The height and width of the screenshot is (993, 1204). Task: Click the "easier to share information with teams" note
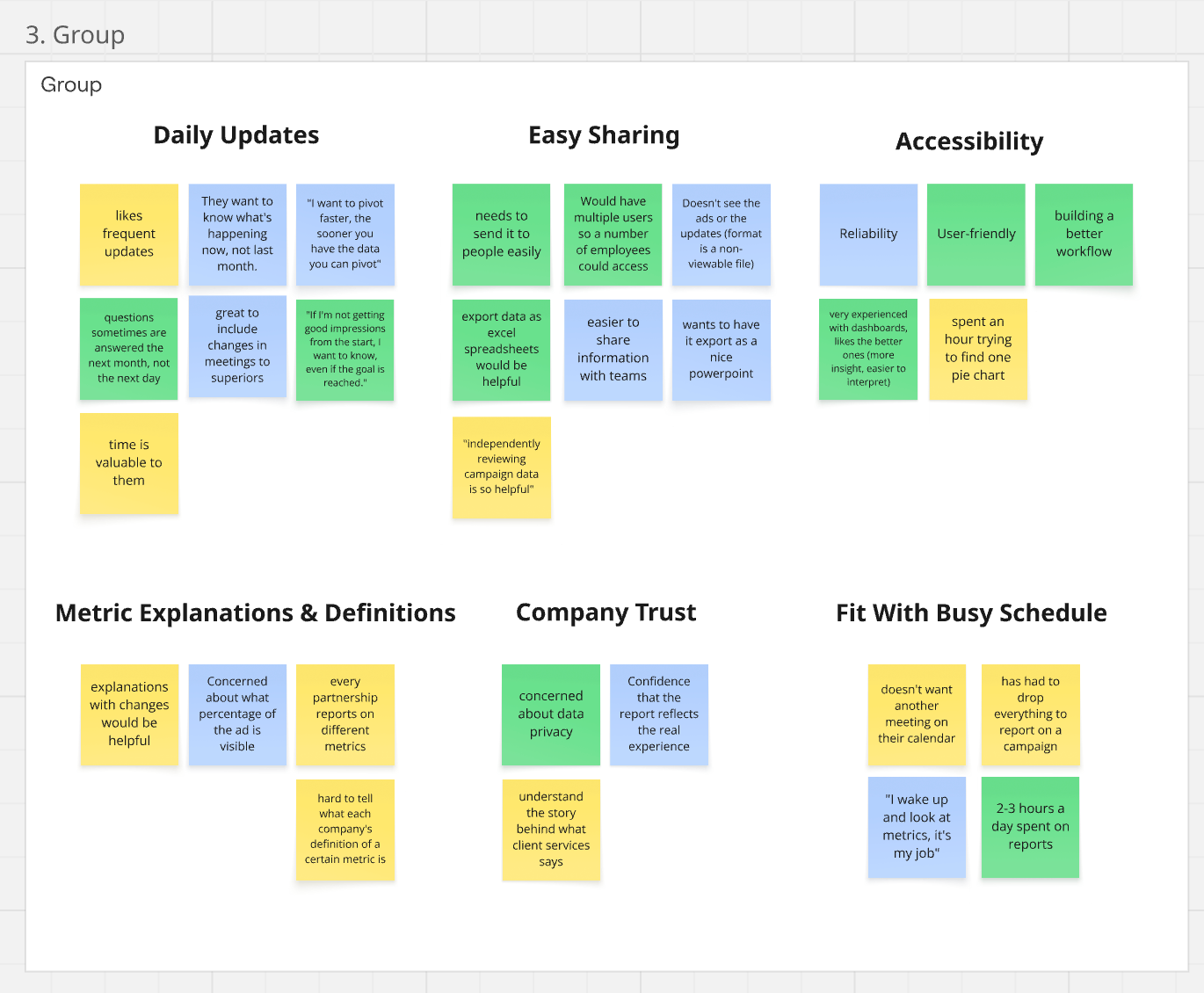[613, 350]
